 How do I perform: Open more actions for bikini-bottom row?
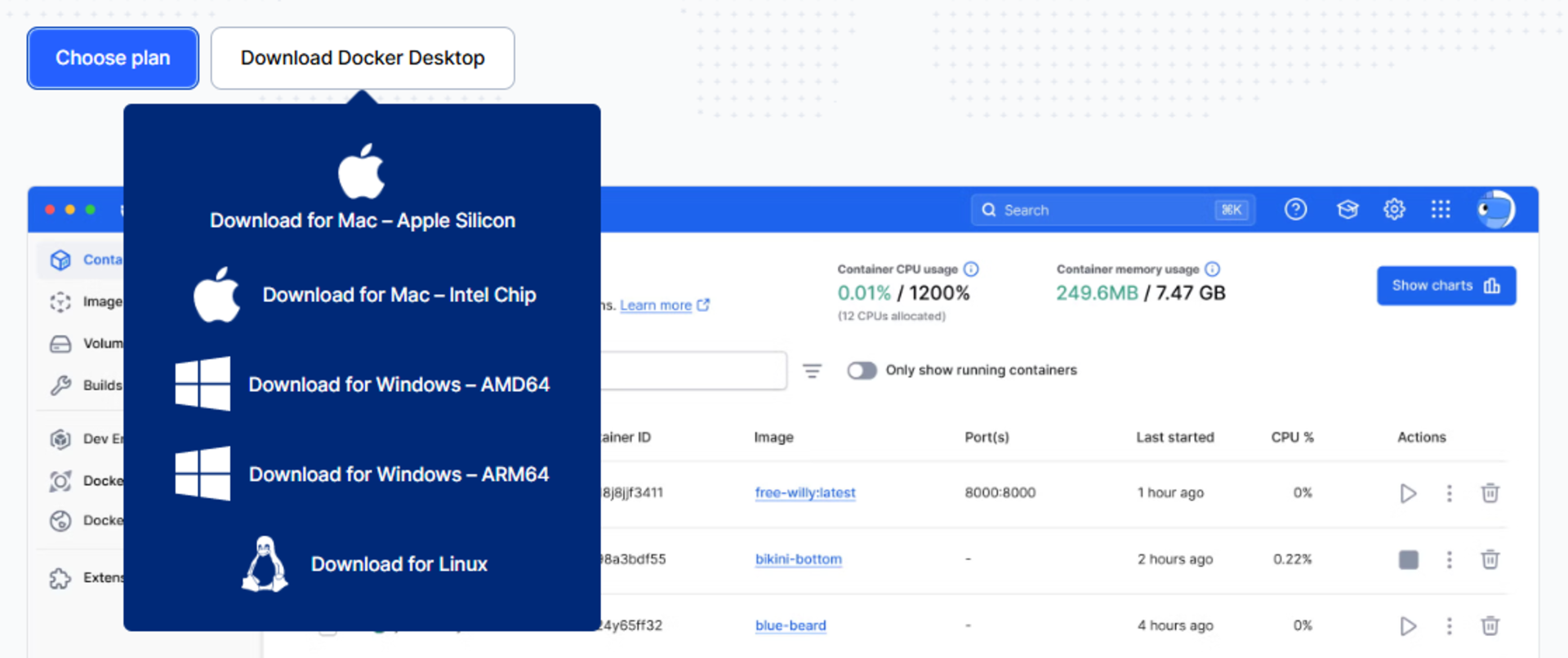pyautogui.click(x=1450, y=559)
